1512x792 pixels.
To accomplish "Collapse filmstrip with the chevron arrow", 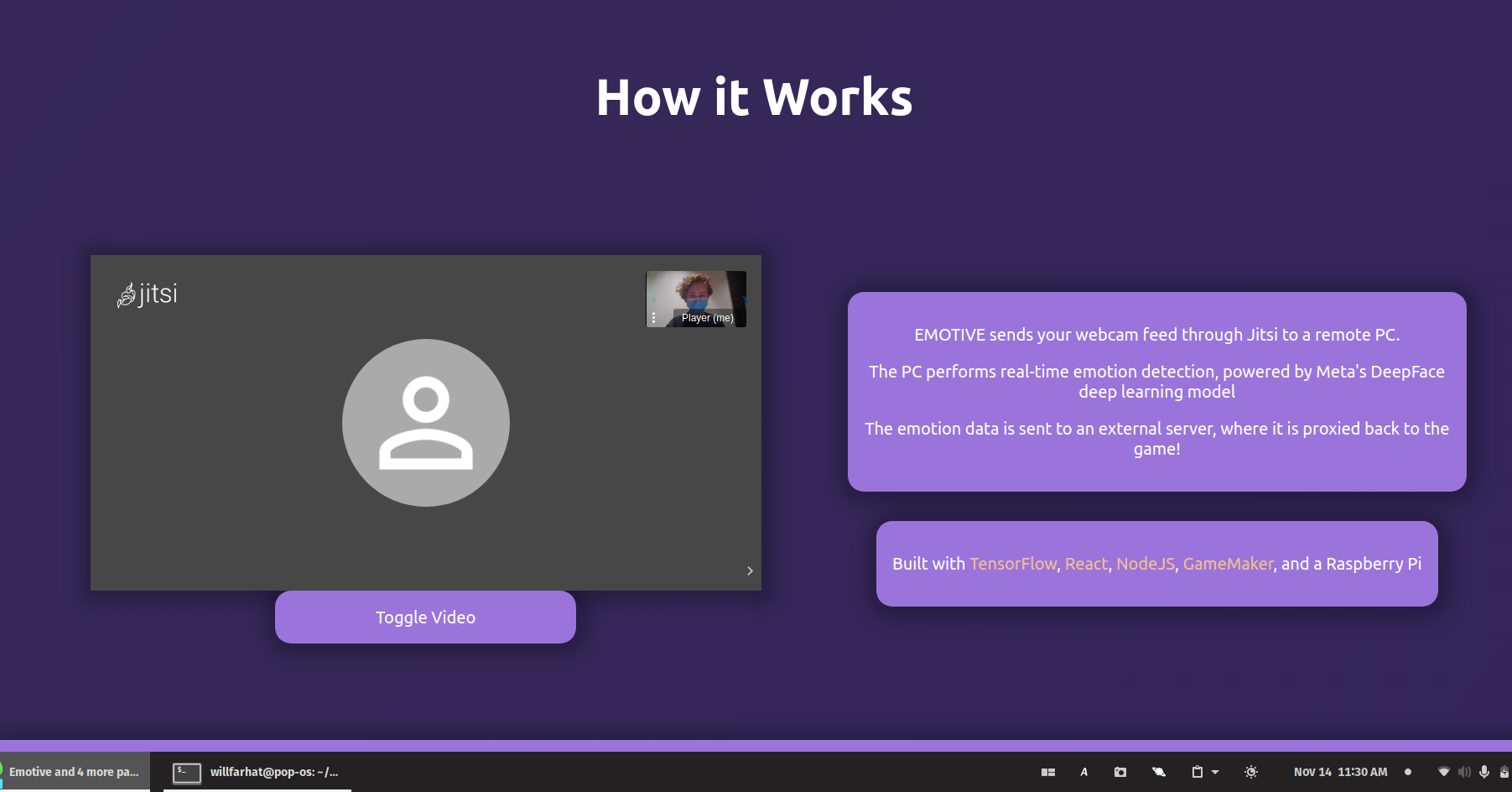I will [750, 571].
